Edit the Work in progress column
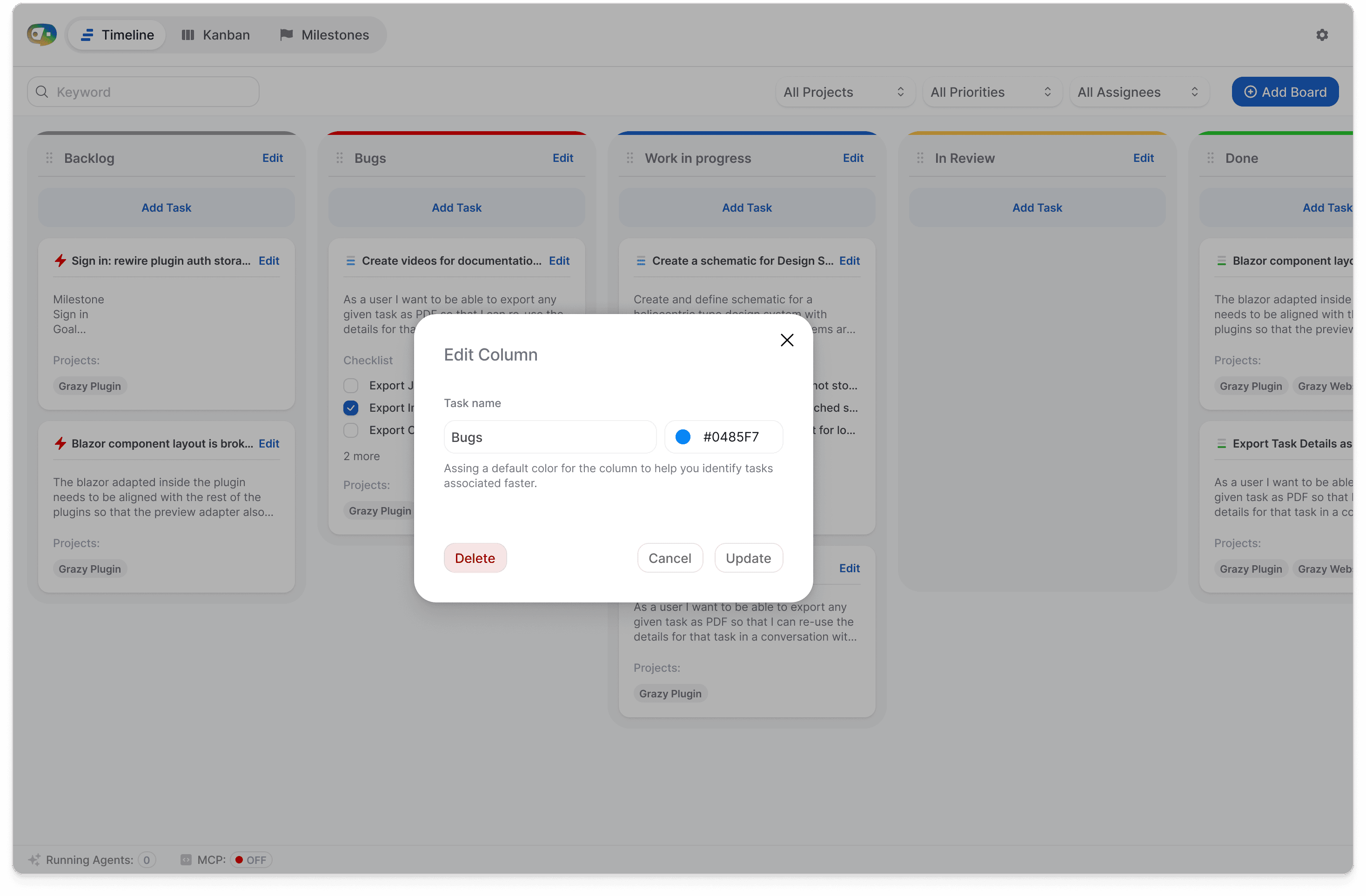The height and width of the screenshot is (896, 1366). coord(853,158)
